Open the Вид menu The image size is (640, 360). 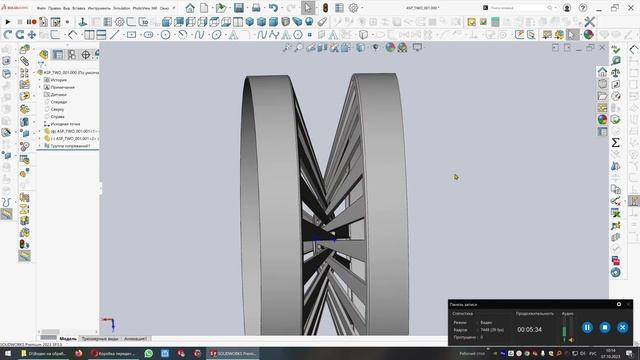(x=67, y=8)
